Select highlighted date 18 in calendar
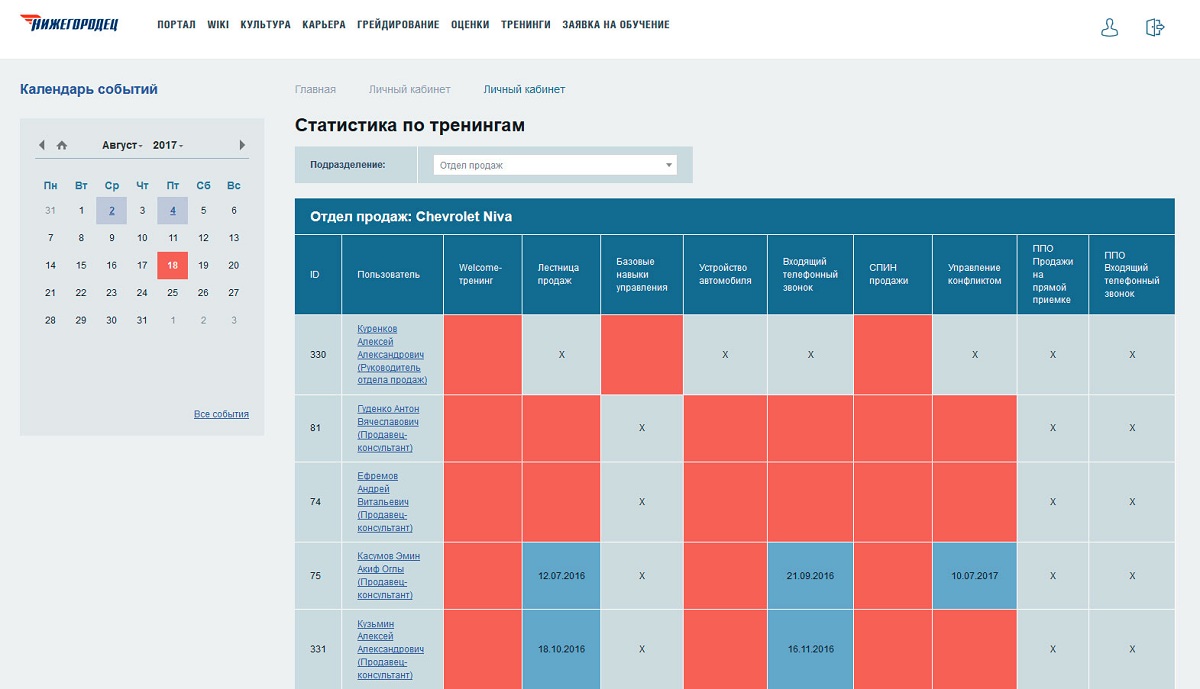Viewport: 1200px width, 689px height. click(173, 266)
